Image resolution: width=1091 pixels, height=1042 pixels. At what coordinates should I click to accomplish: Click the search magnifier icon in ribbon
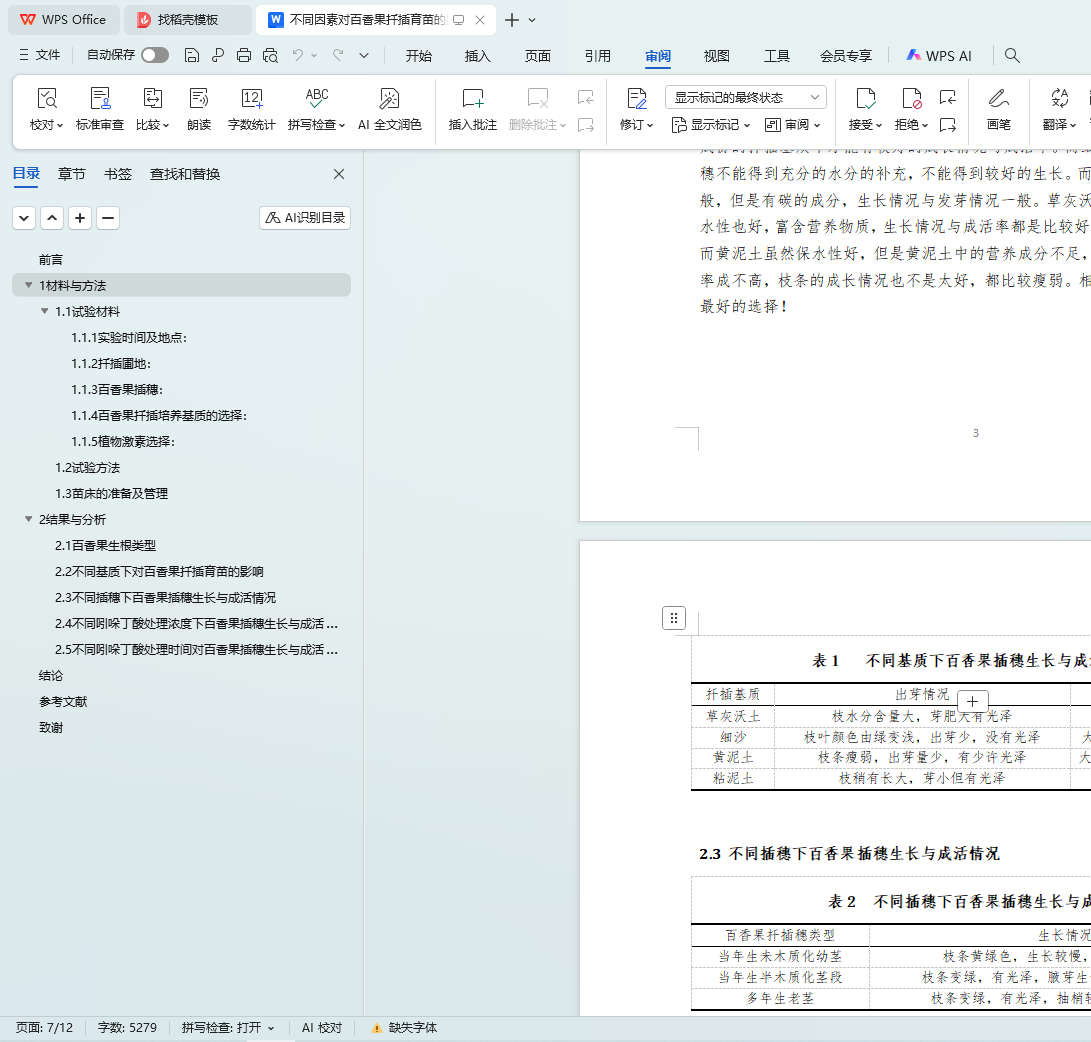(x=1012, y=56)
